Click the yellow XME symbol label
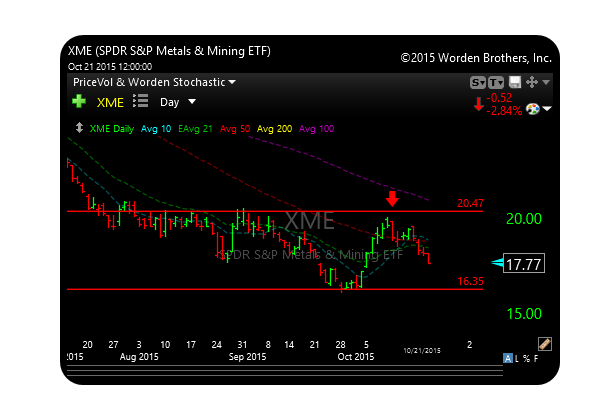Screen dimensions: 600x400 110,103
